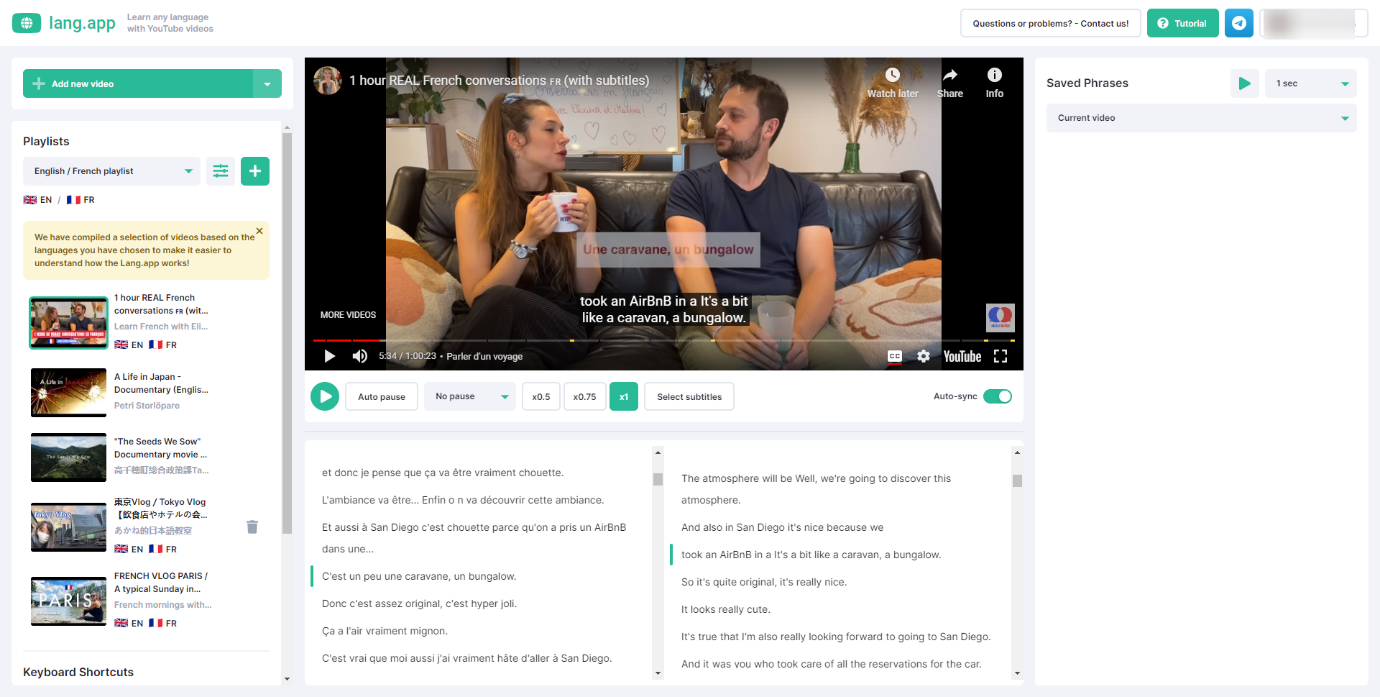1380x697 pixels.
Task: Play saved phrases with green play icon
Action: pyautogui.click(x=1244, y=83)
